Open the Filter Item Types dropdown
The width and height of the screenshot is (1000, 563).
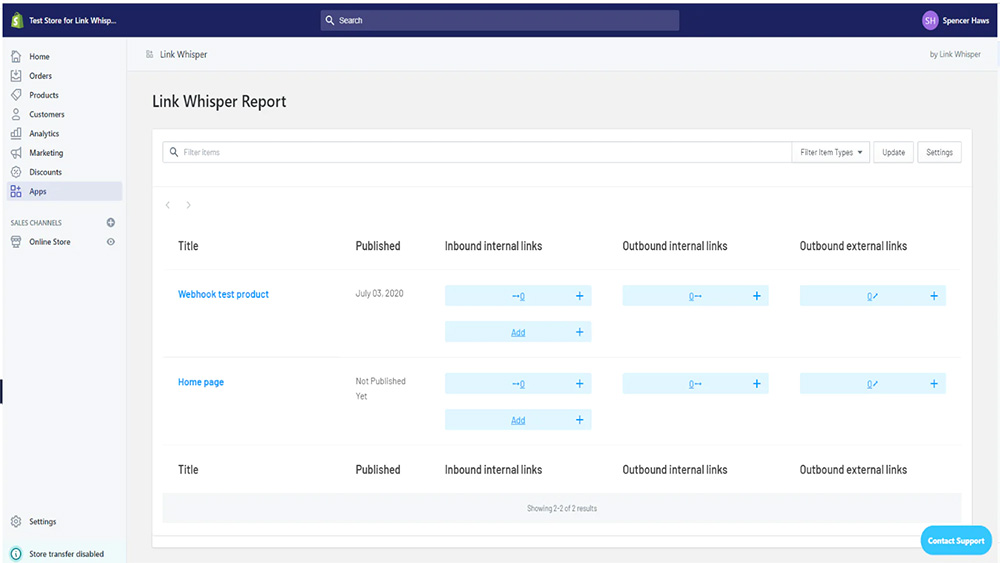coord(831,152)
